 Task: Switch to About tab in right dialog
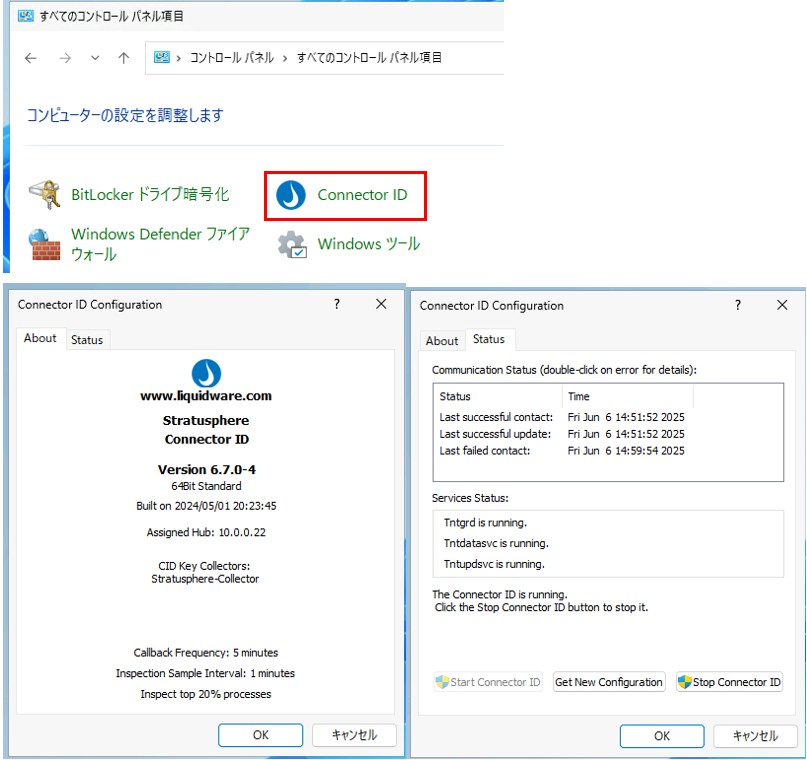442,341
